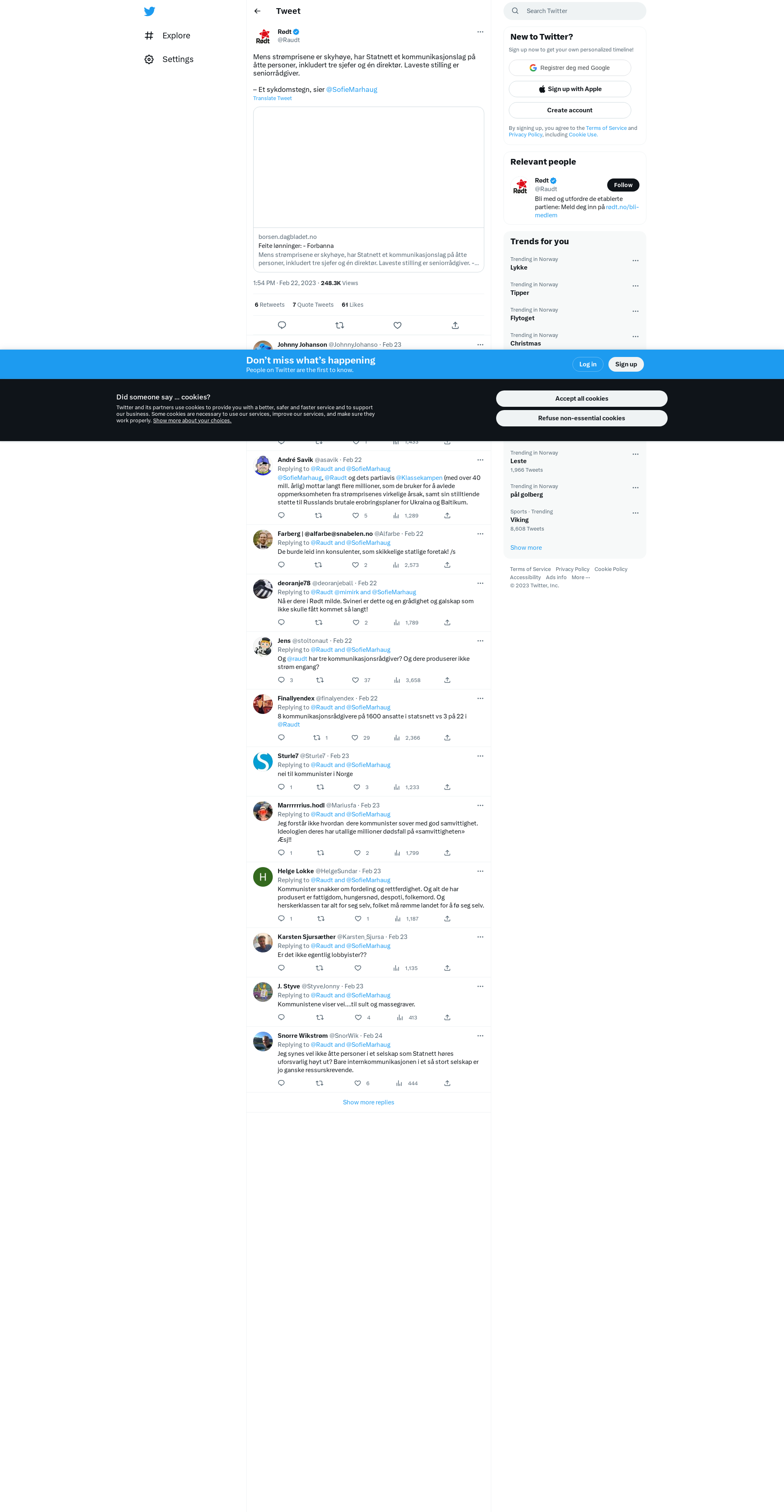Like Snorre Wikstrøm's reply
Viewport: 784px width, 1512px height.
click(357, 1082)
